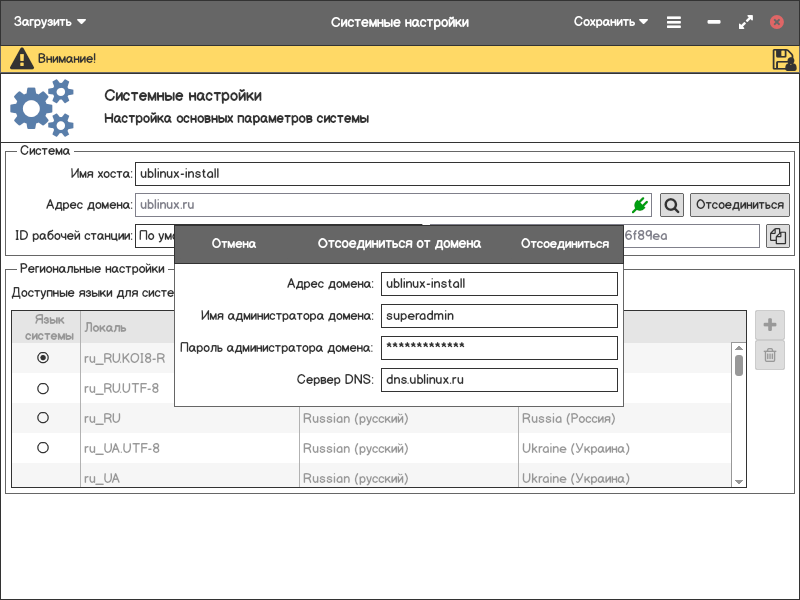Click the save floppy disk icon
Viewport: 800px width, 600px height.
pyautogui.click(x=784, y=59)
